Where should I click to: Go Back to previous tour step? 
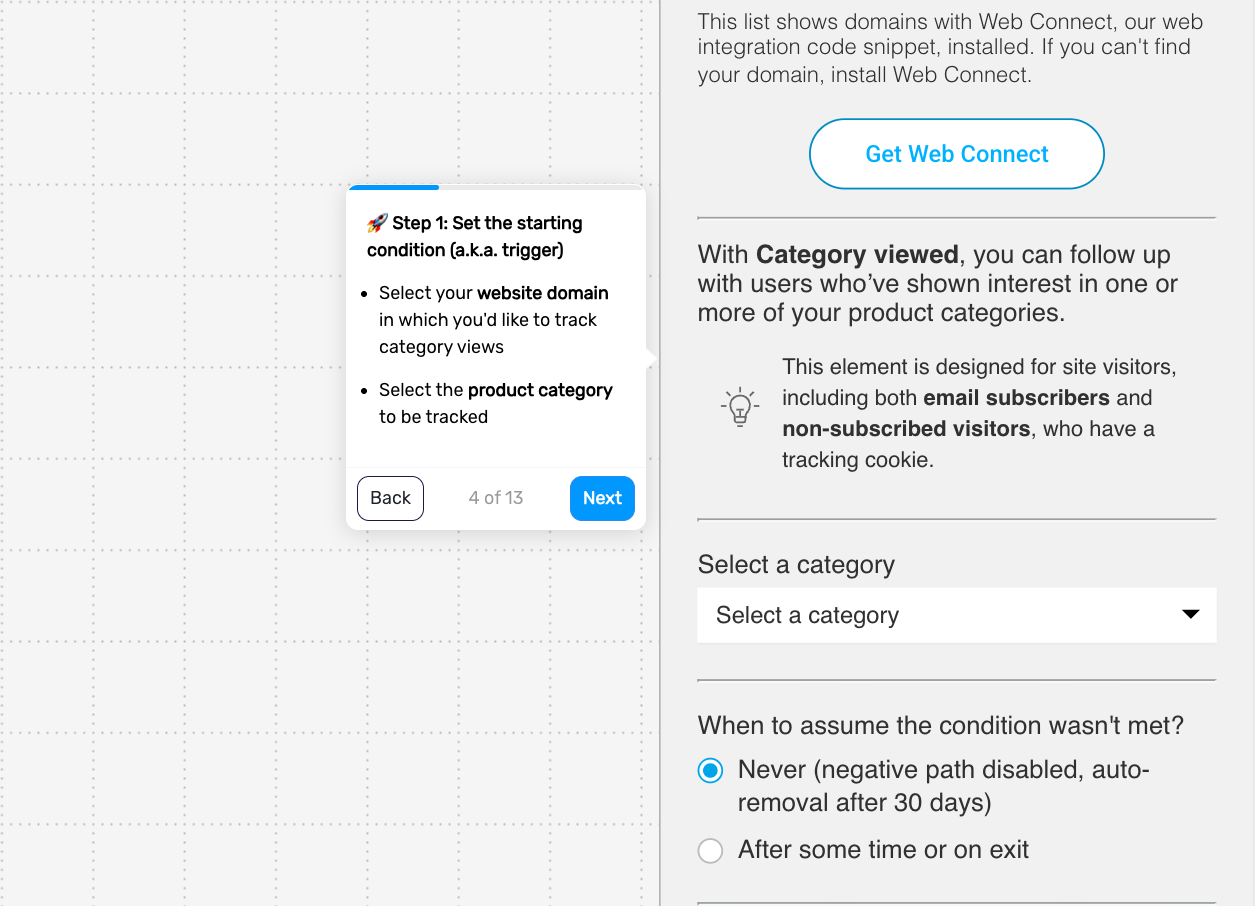click(x=390, y=498)
